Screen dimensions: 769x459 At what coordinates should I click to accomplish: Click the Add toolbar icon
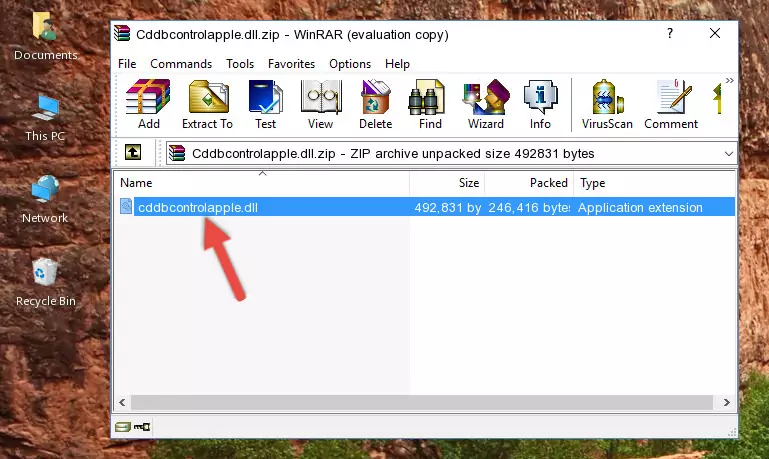(148, 104)
